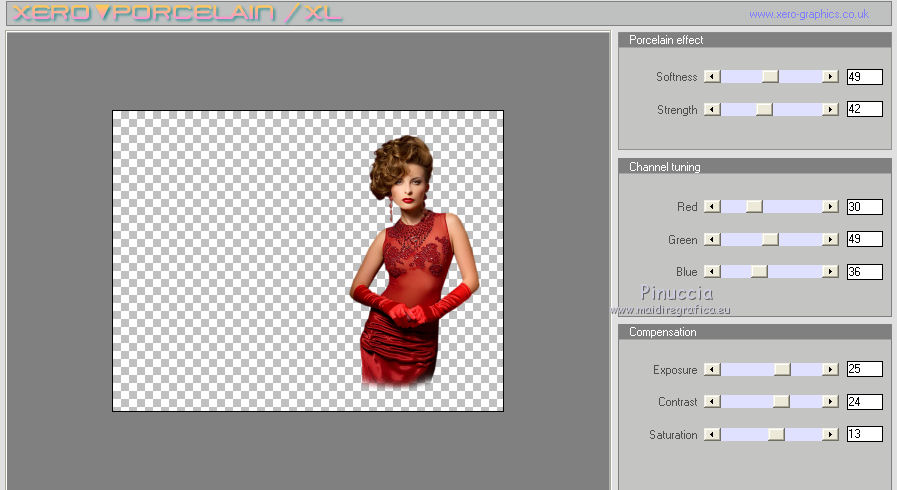This screenshot has height=490, width=897.
Task: Lower Saturation using its left arrow
Action: click(712, 435)
